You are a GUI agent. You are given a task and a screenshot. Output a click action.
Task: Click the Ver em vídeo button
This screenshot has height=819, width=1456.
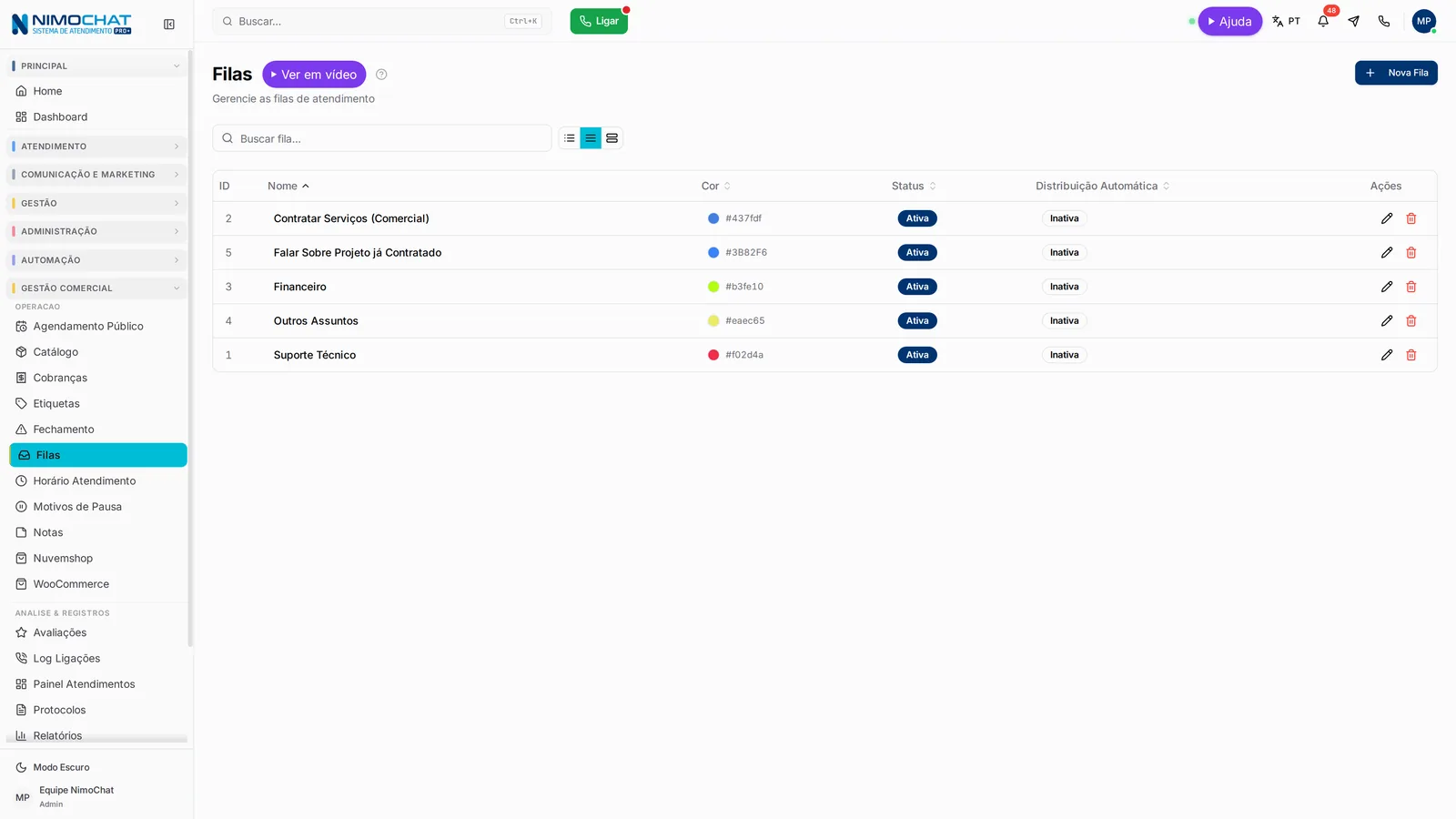[314, 75]
